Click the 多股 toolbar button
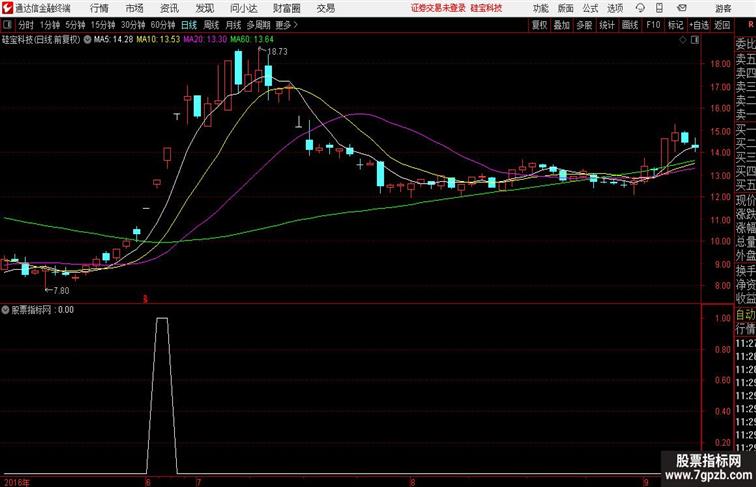 point(584,25)
